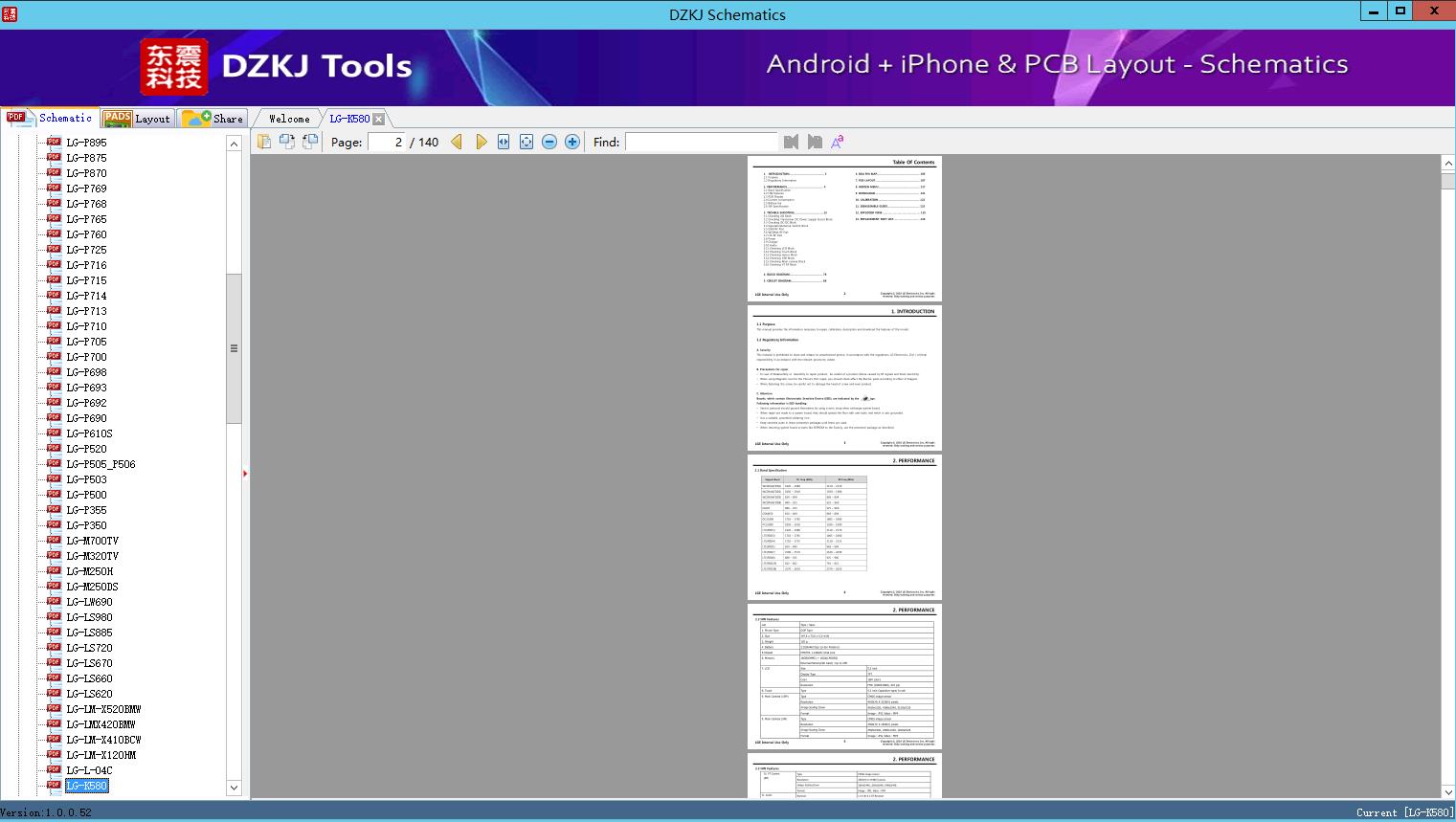Open LG-F725 schematic entry
The image size is (1456, 822).
click(x=86, y=250)
